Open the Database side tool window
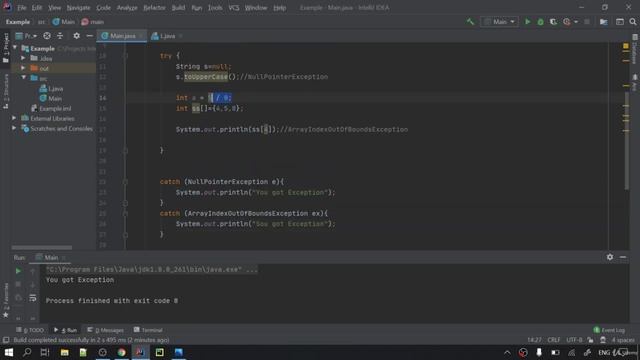 pyautogui.click(x=635, y=50)
